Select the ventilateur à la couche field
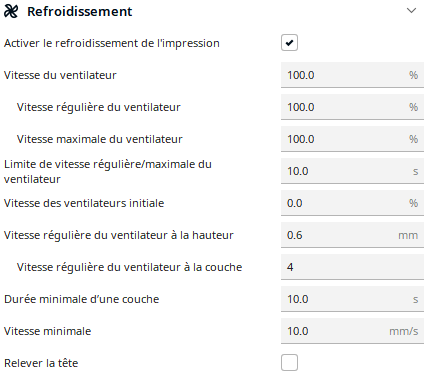The height and width of the screenshot is (377, 432). 352,267
